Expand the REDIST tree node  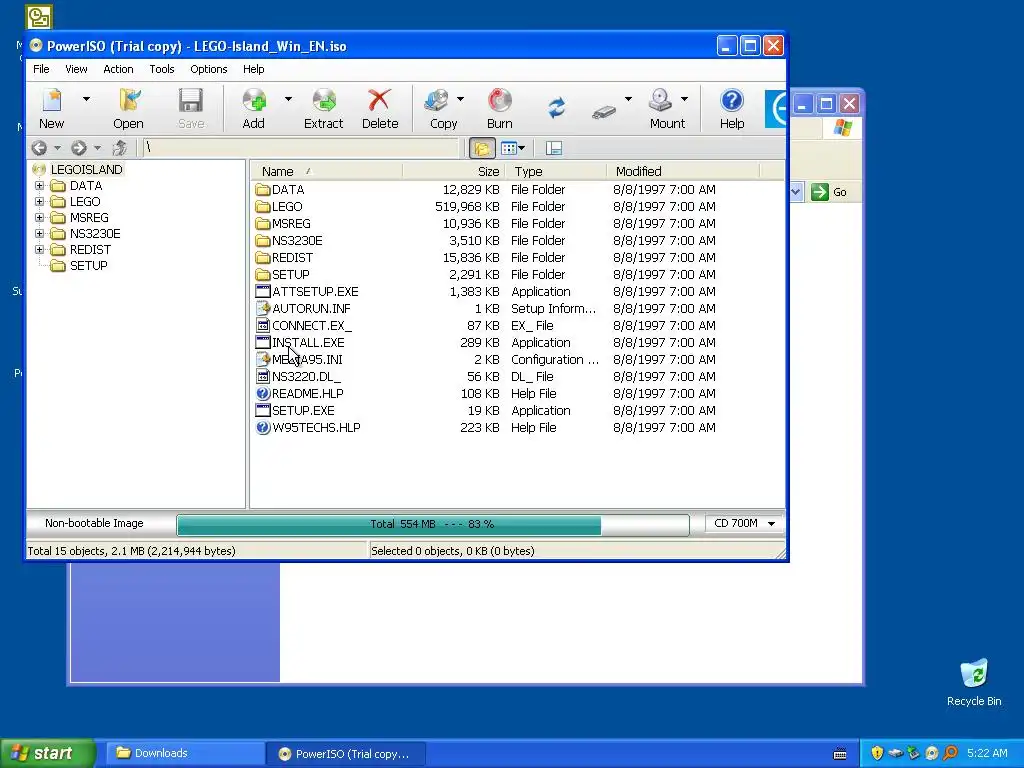(x=39, y=249)
